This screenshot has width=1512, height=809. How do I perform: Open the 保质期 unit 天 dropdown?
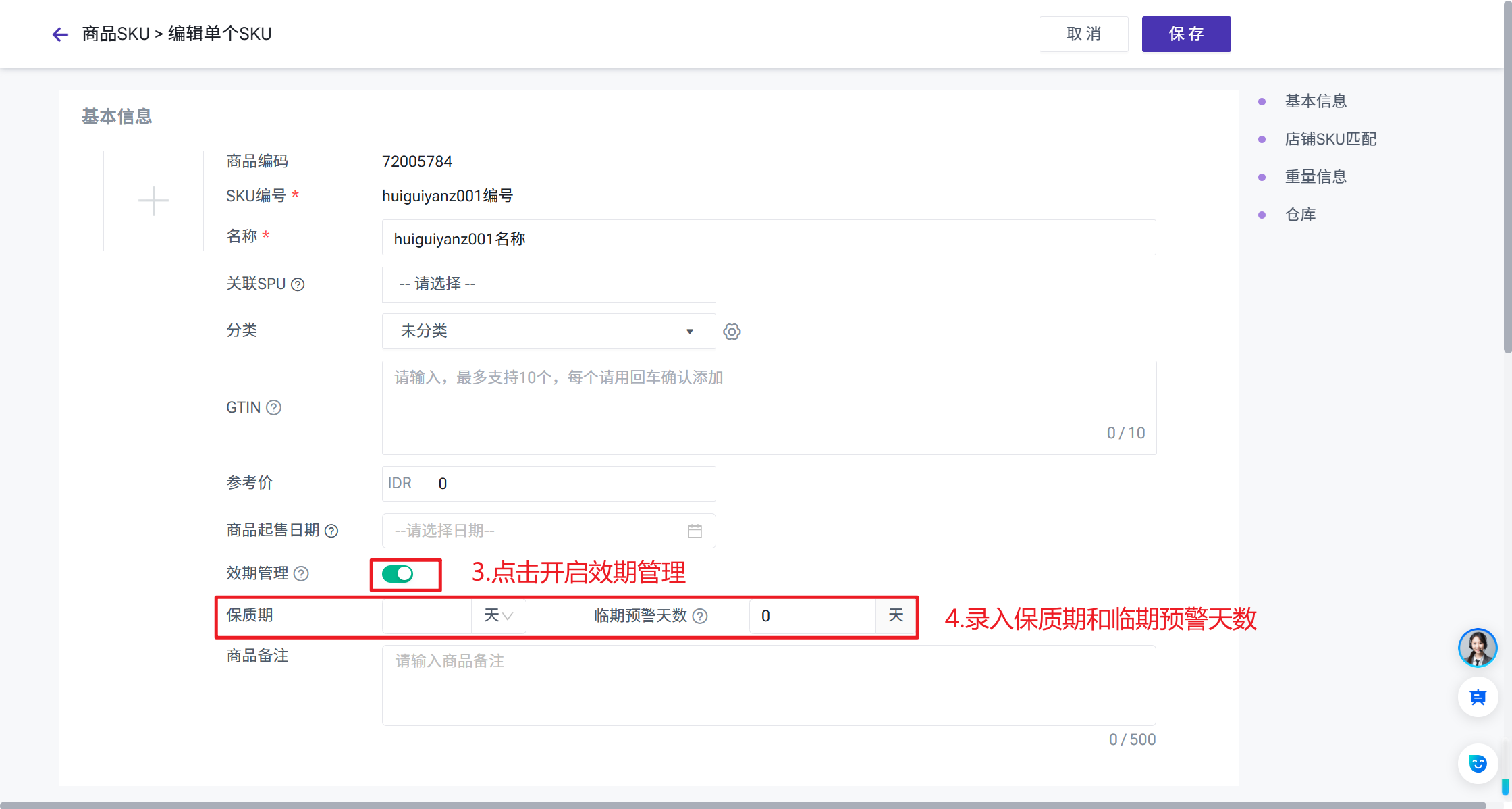(498, 616)
